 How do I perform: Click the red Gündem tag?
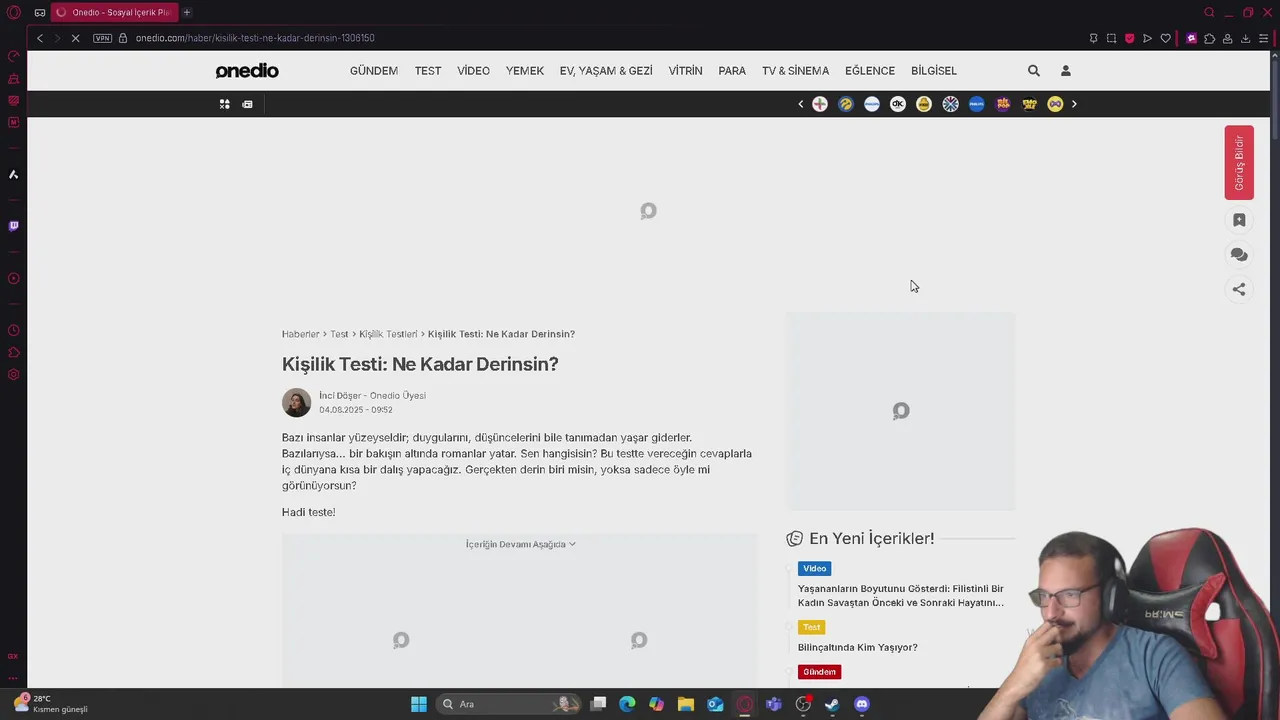(x=819, y=672)
